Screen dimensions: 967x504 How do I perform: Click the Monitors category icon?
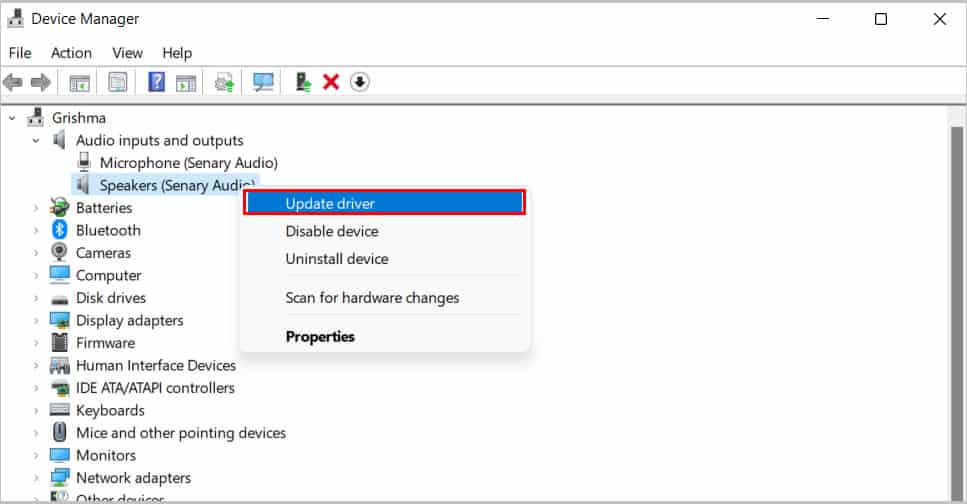click(60, 455)
